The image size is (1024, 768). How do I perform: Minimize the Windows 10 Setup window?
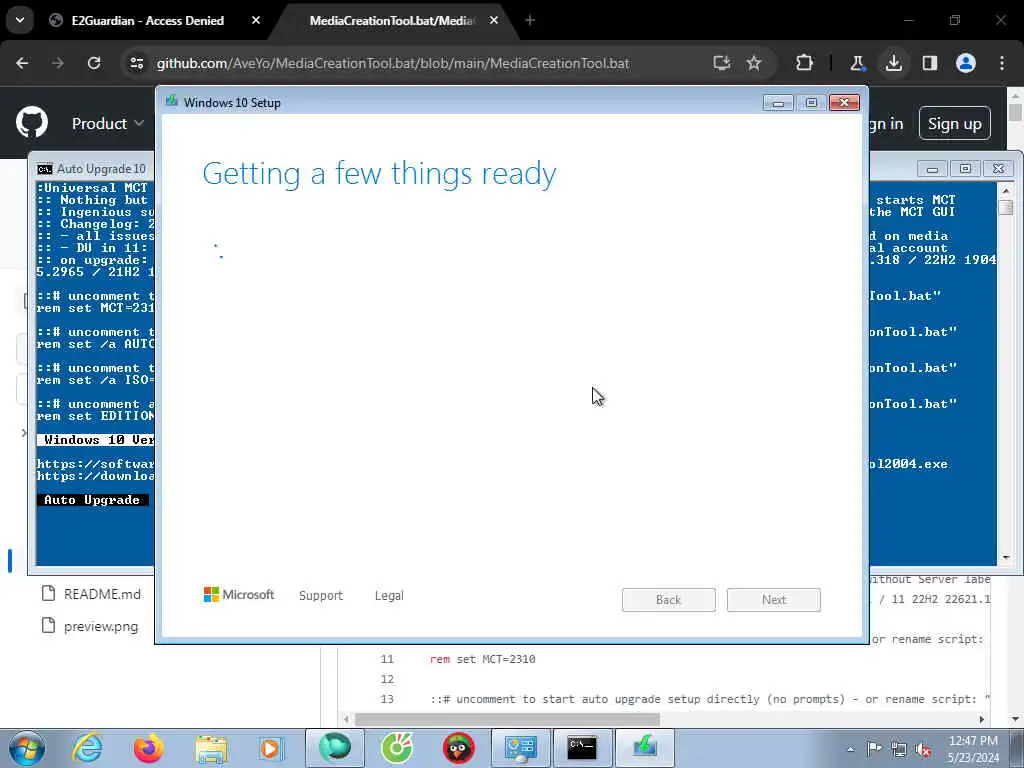point(778,103)
